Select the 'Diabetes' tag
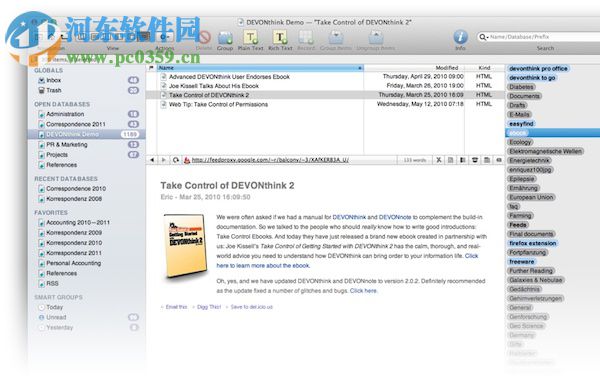Screen dimensions: 600x377 521,87
